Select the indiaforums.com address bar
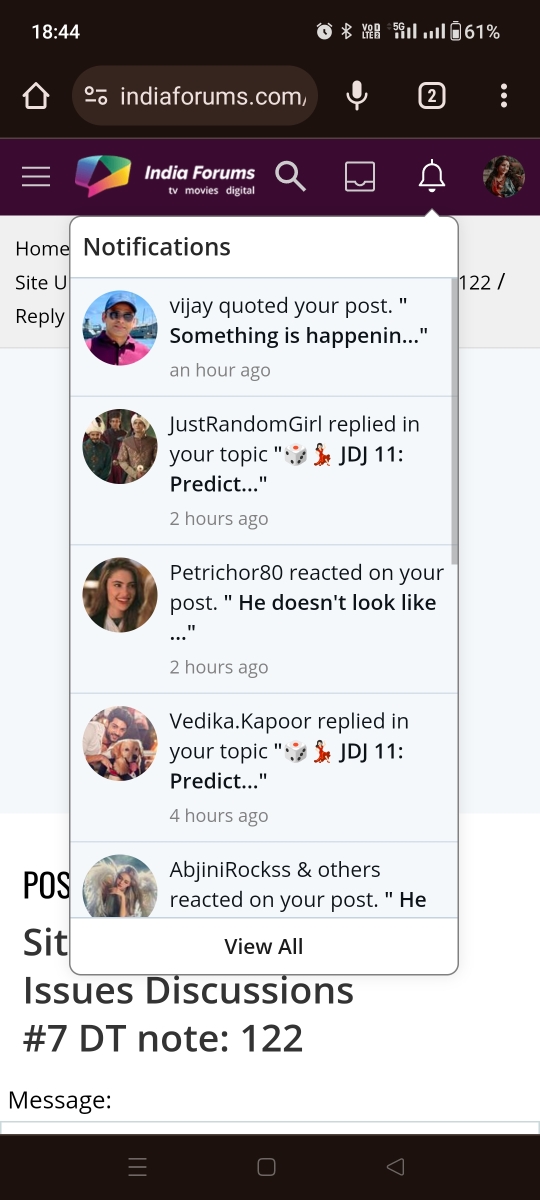This screenshot has height=1200, width=540. click(x=195, y=96)
